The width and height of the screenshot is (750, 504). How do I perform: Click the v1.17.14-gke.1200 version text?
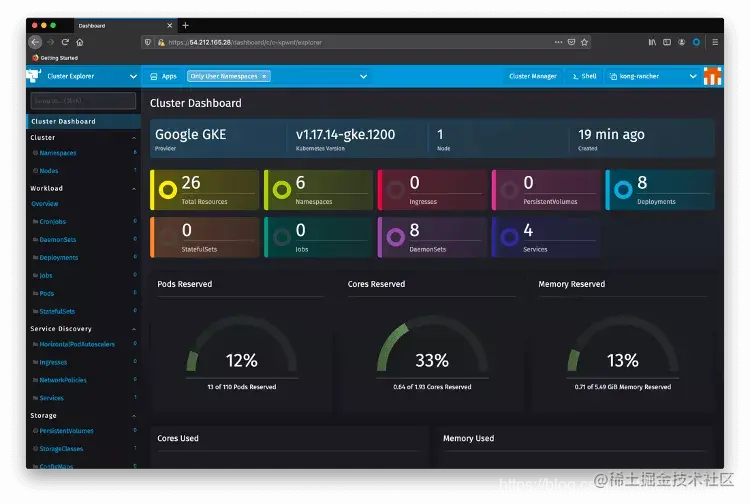[x=345, y=135]
